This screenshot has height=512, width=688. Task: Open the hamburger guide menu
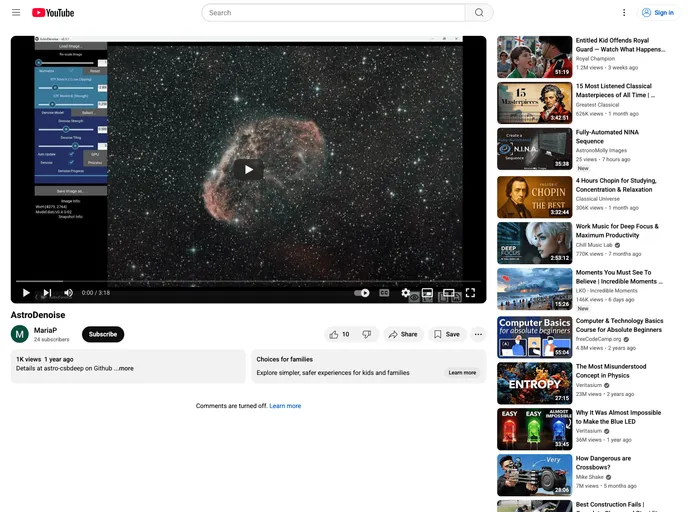pyautogui.click(x=16, y=12)
